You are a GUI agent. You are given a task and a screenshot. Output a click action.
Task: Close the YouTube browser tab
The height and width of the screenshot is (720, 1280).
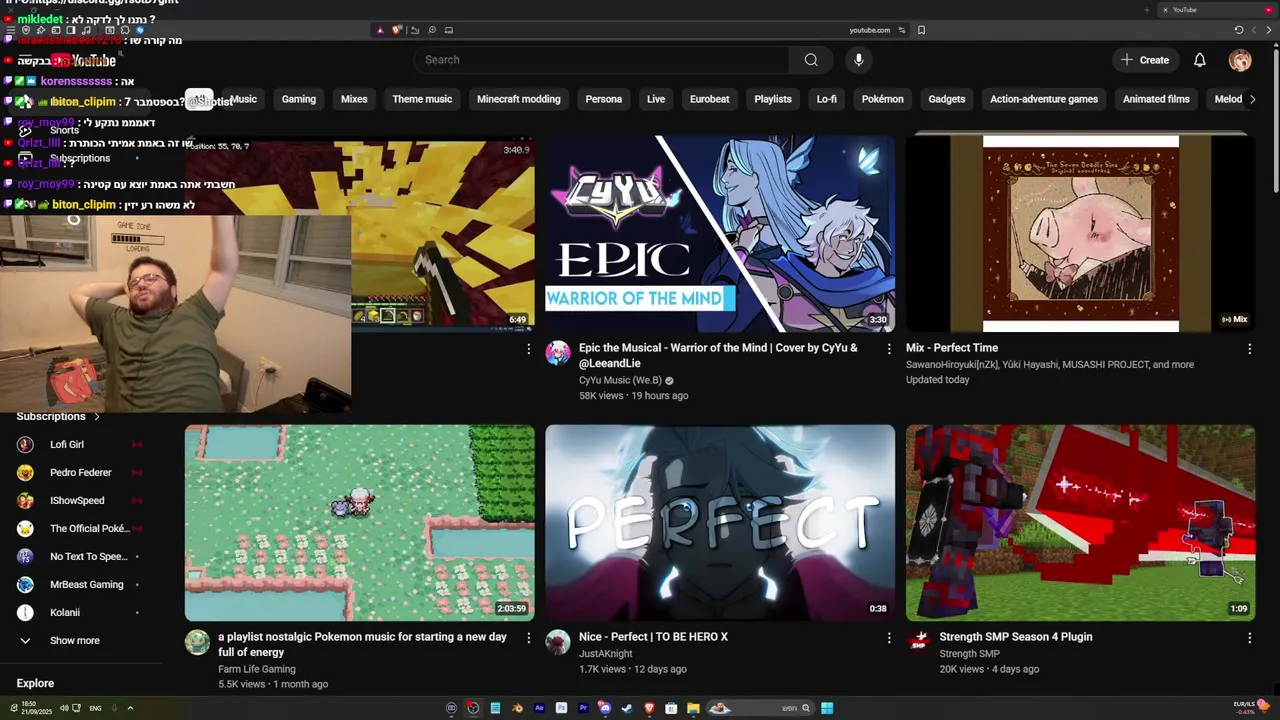(x=1164, y=10)
